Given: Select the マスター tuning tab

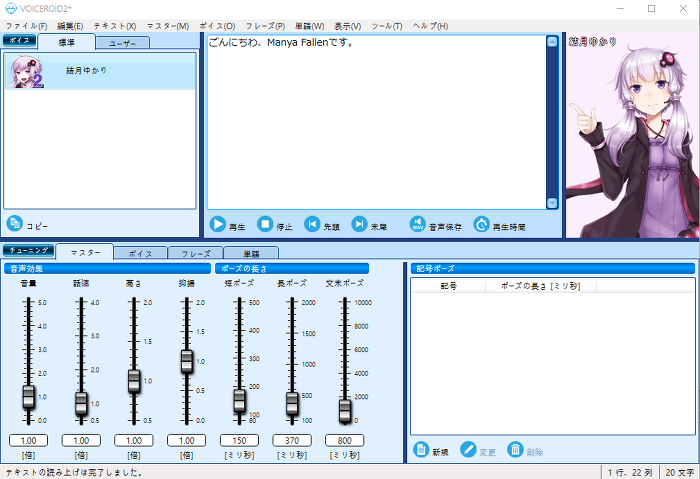Looking at the screenshot, I should point(85,253).
